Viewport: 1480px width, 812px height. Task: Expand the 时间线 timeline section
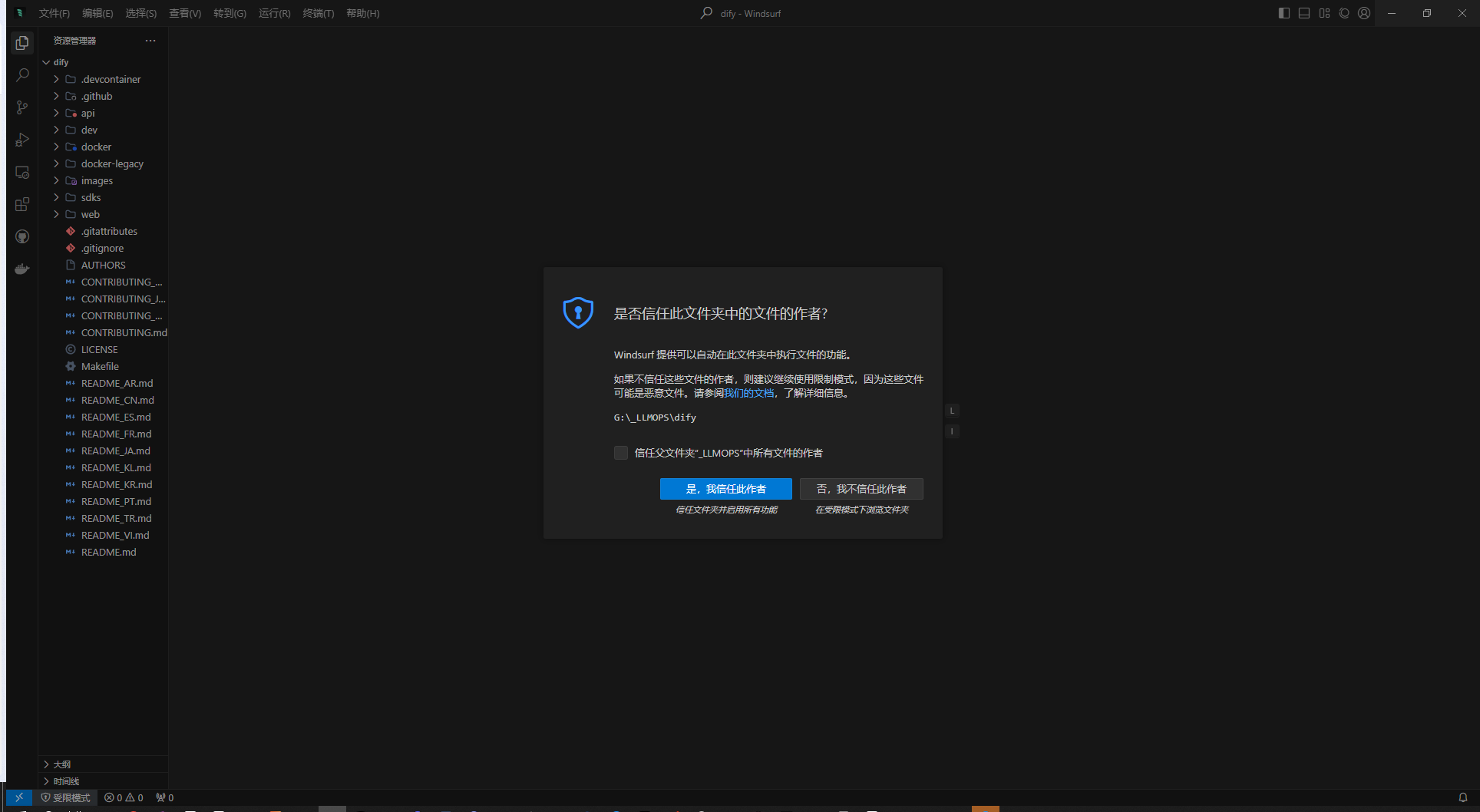pyautogui.click(x=104, y=781)
